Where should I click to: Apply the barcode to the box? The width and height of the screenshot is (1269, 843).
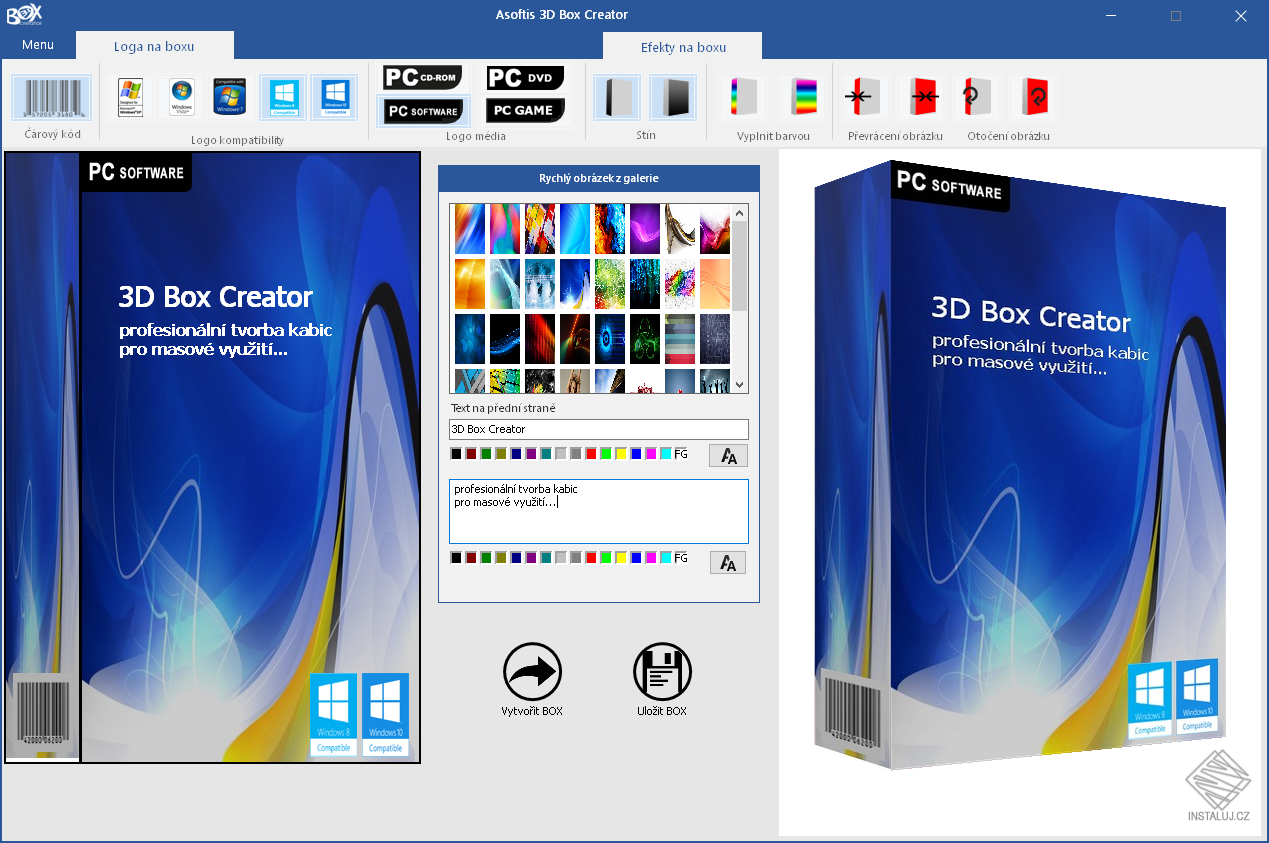pos(50,97)
